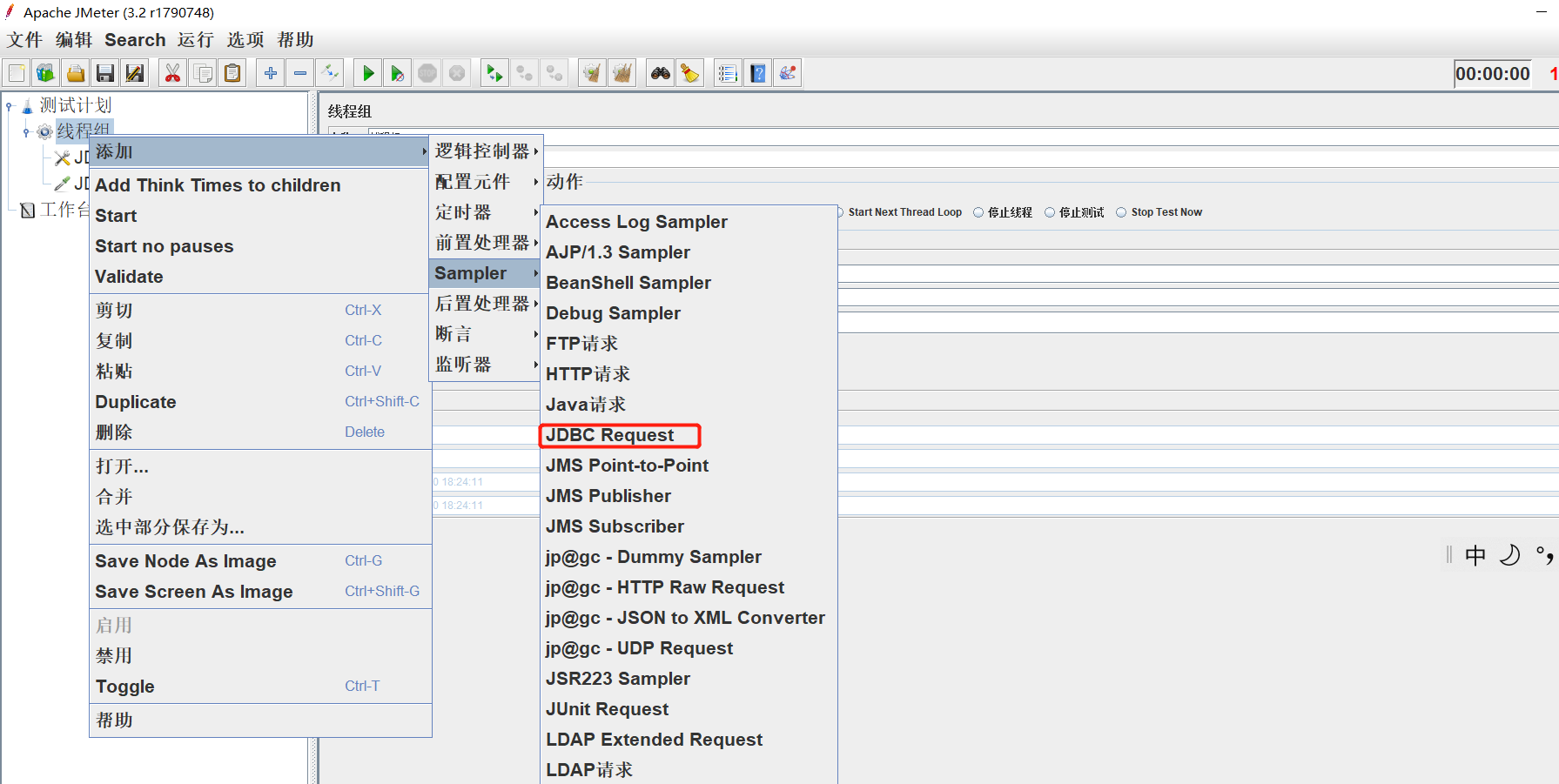Select the 工作台 tree node
Image resolution: width=1559 pixels, height=784 pixels.
[64, 210]
